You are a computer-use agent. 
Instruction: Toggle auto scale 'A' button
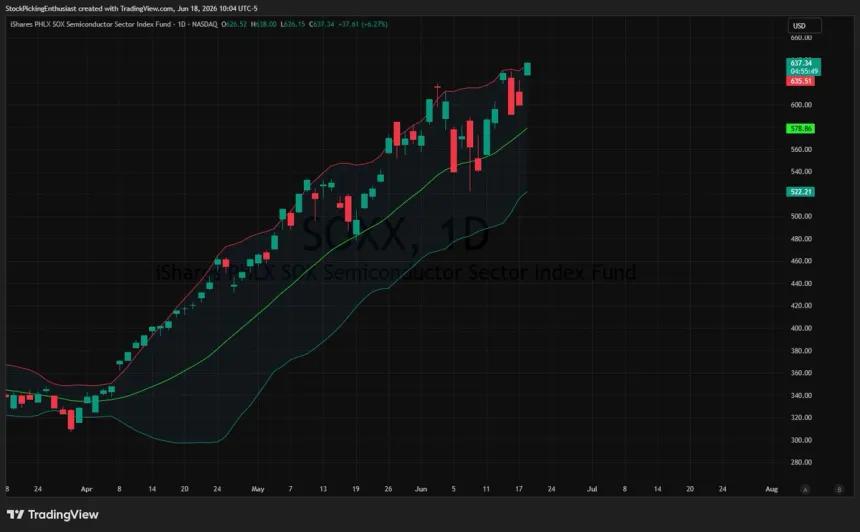click(805, 489)
